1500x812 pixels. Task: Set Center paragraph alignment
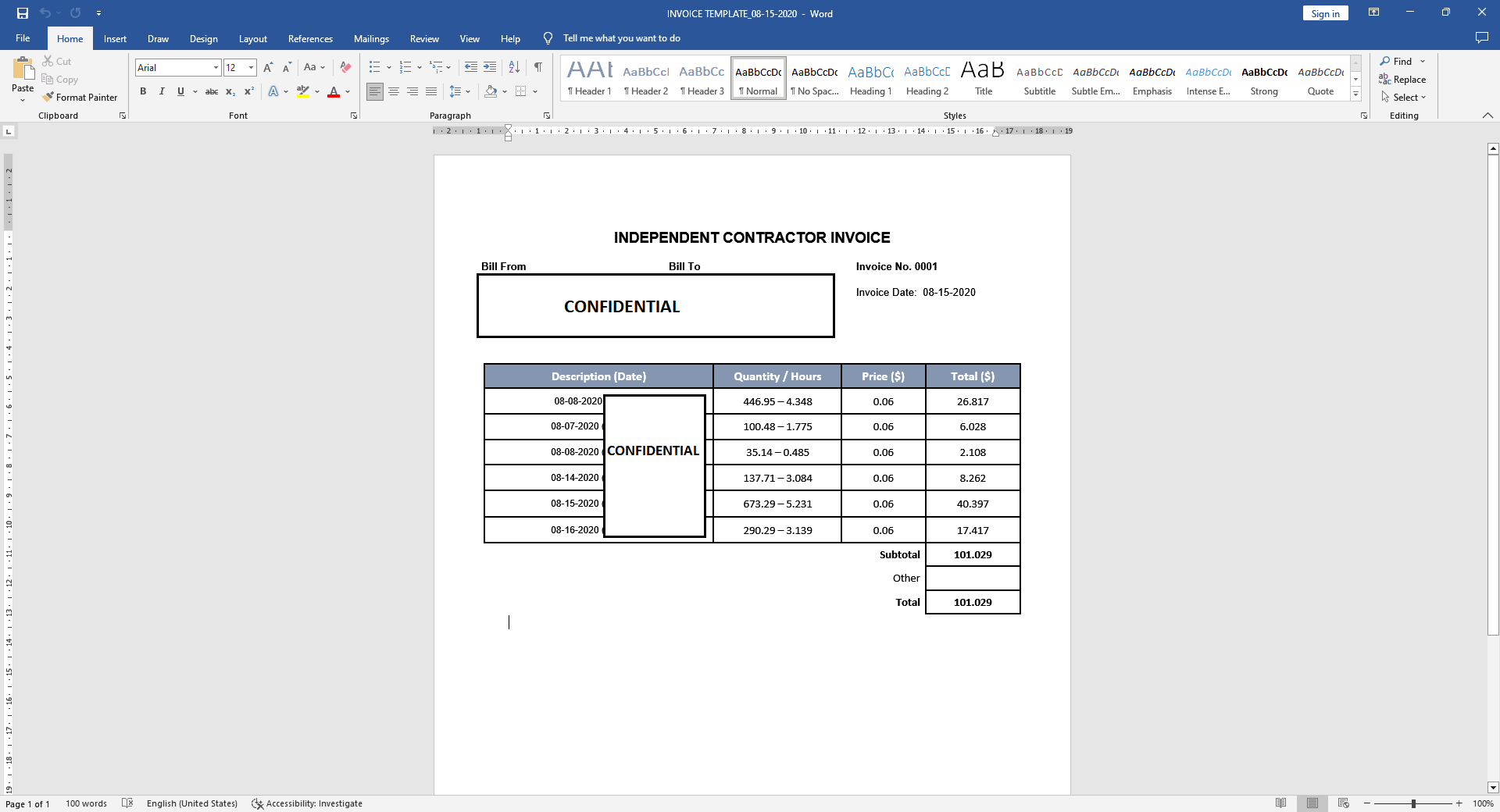click(x=394, y=92)
